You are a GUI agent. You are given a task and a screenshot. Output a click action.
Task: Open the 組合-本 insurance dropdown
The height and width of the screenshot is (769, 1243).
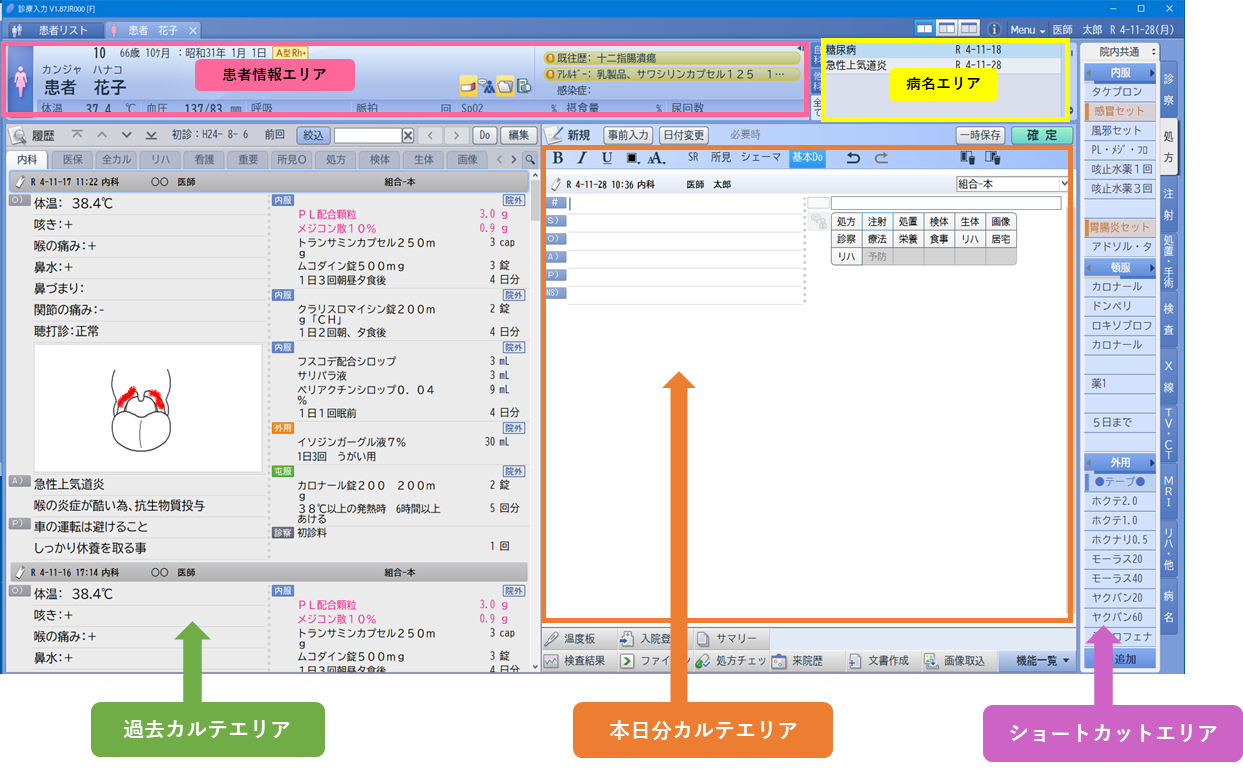coord(1013,184)
